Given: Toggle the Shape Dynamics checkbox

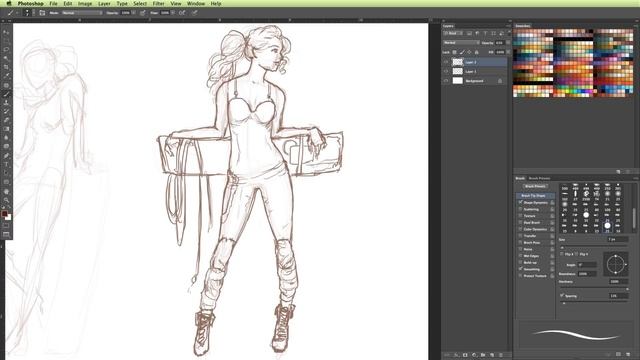Looking at the screenshot, I should click(x=520, y=202).
